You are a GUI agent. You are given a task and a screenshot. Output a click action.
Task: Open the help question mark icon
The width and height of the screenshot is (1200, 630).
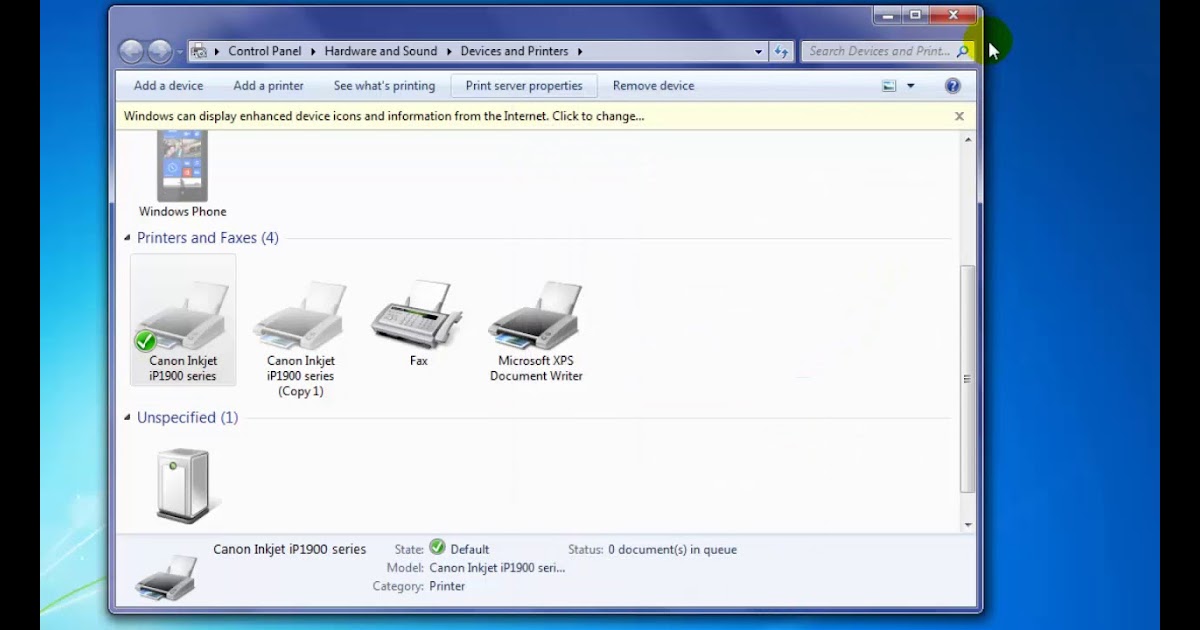[x=953, y=86]
